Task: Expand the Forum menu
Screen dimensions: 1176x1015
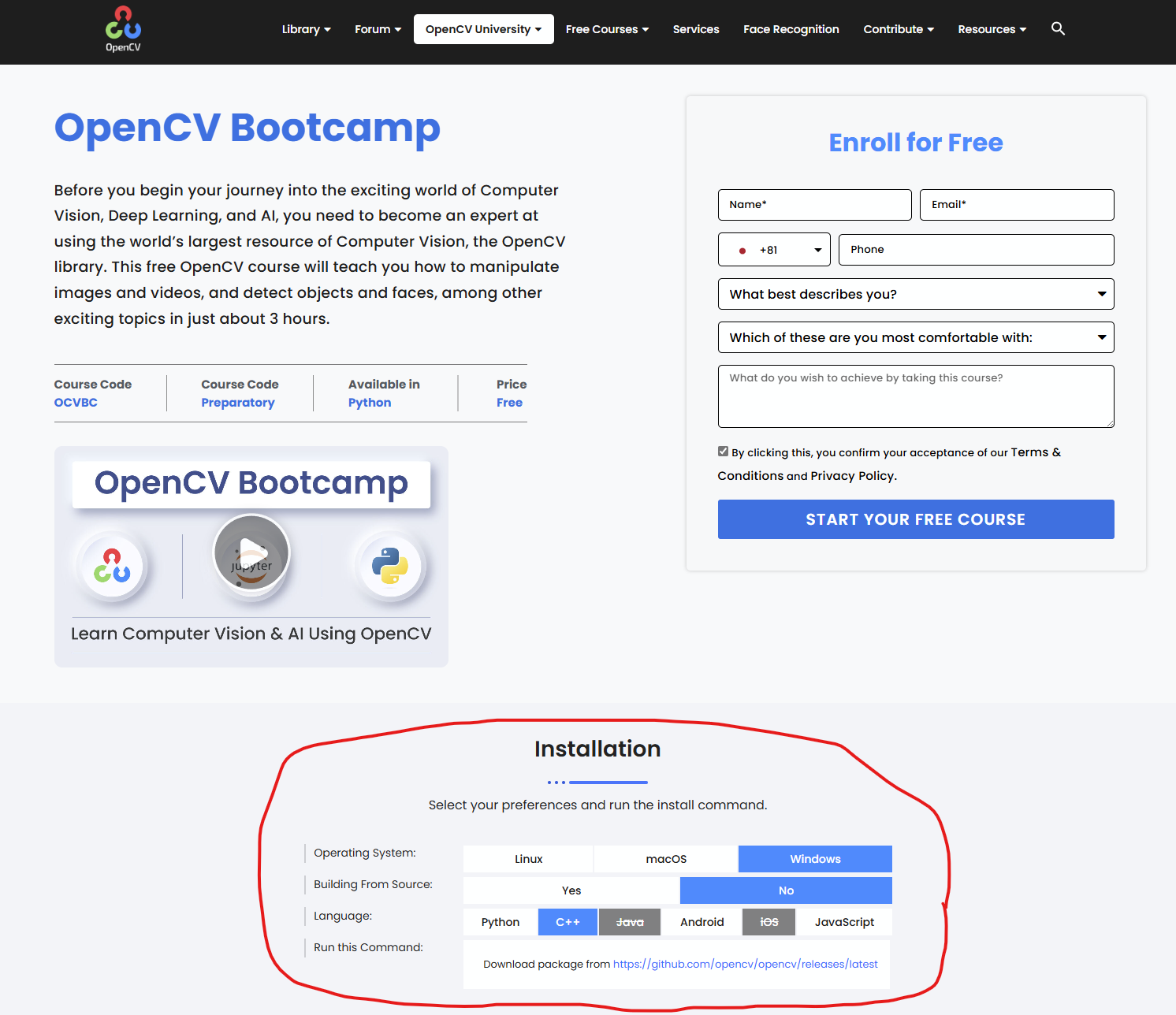Action: pos(378,29)
